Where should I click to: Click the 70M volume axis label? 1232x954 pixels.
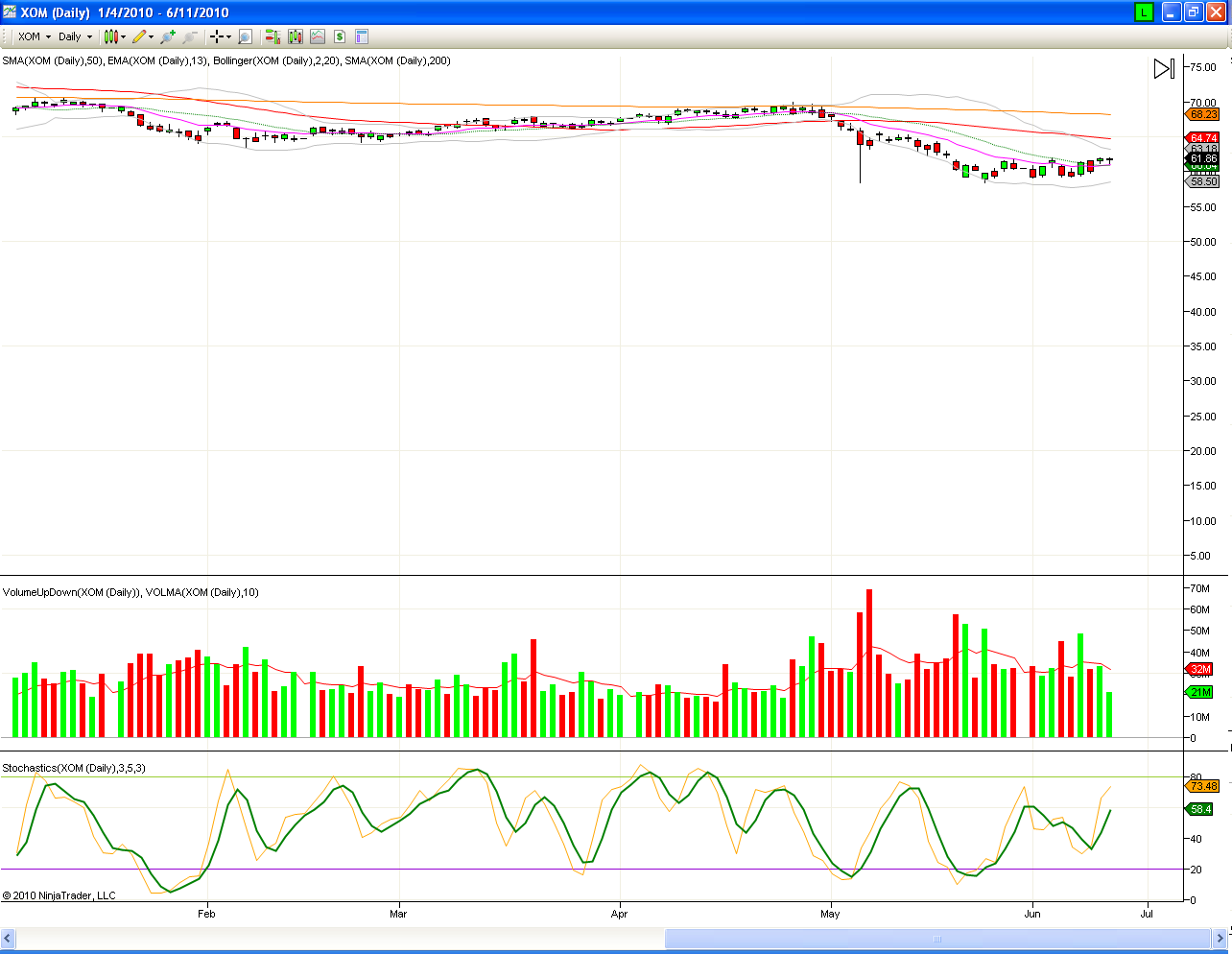(1199, 588)
